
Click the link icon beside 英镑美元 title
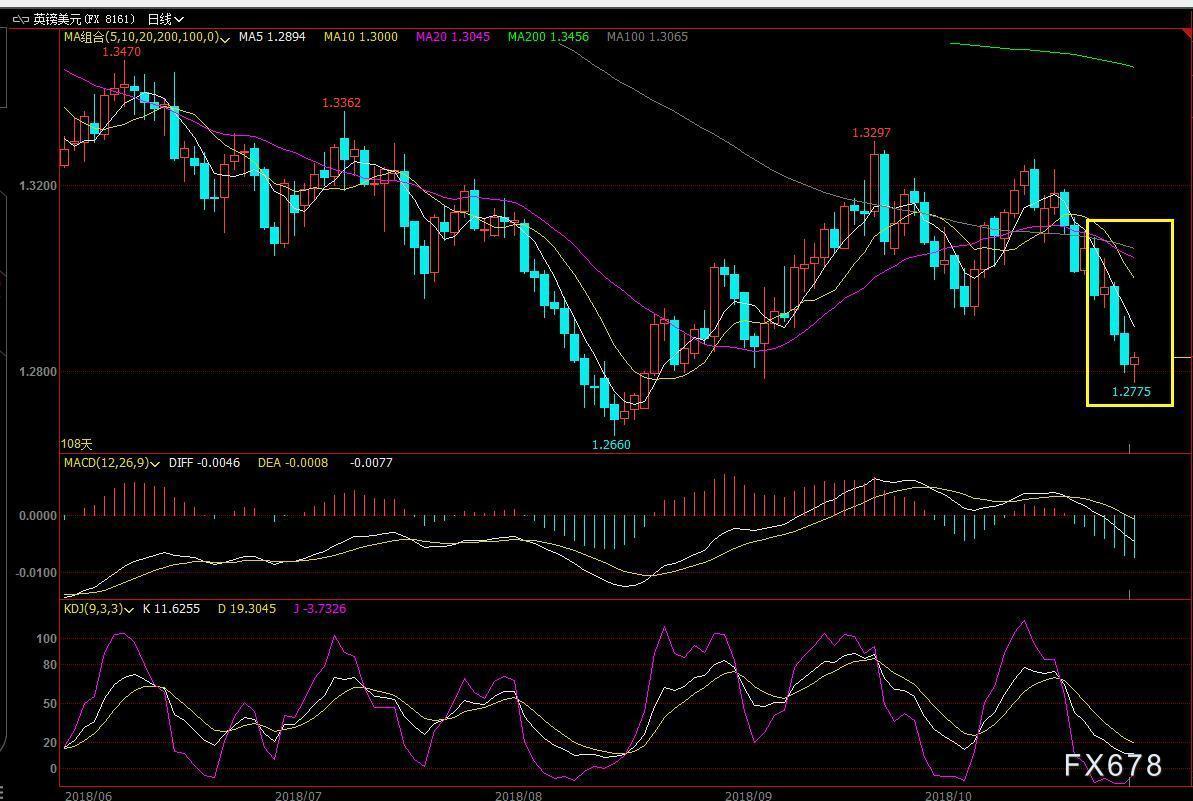(x=20, y=19)
